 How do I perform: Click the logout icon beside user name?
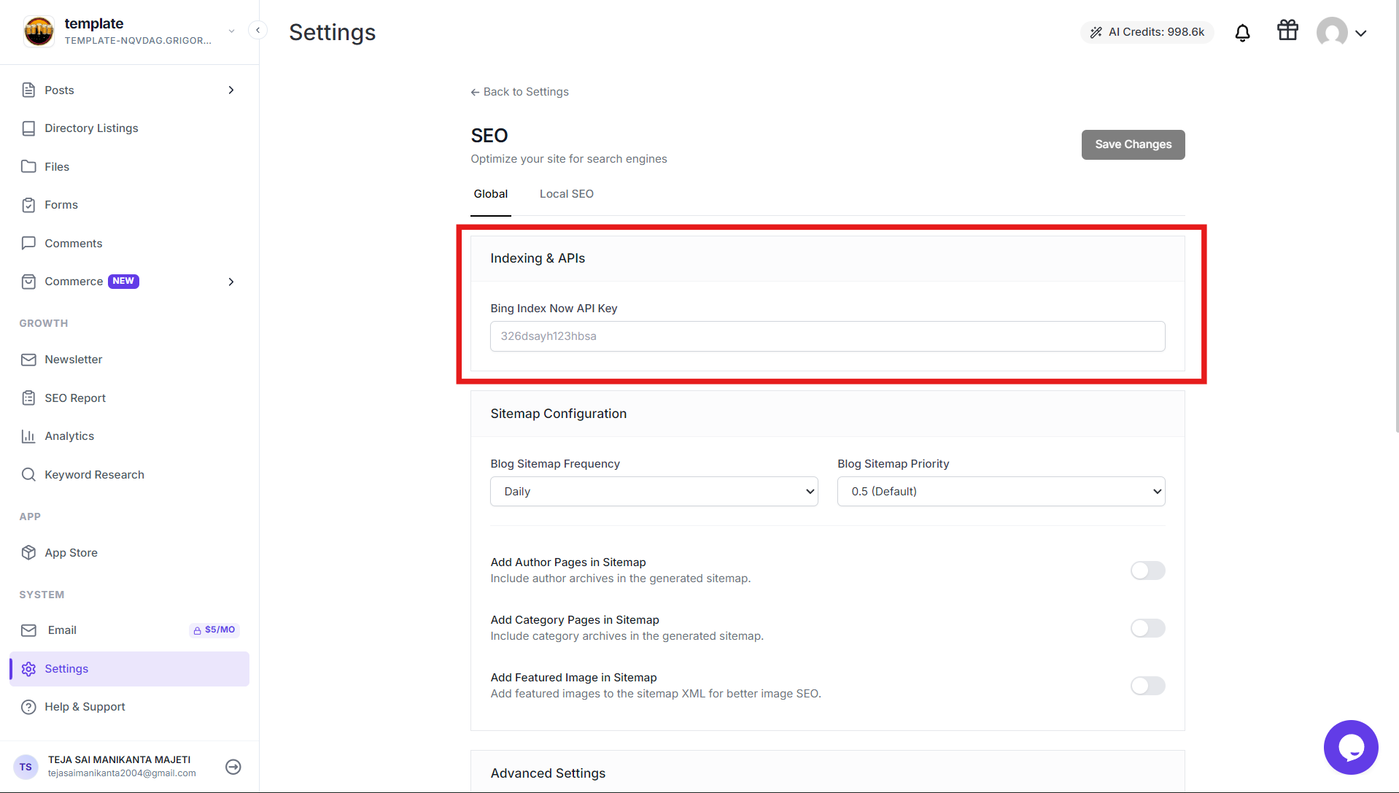coord(233,767)
